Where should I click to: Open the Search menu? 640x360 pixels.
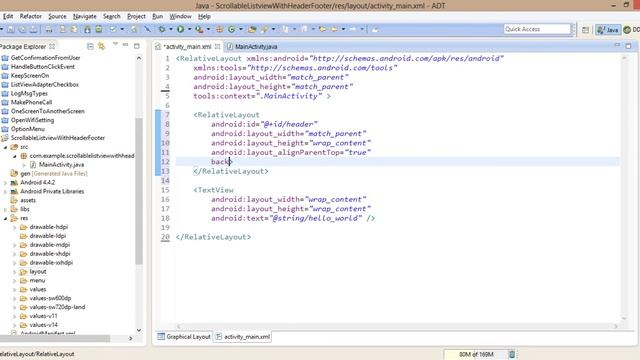111,16
